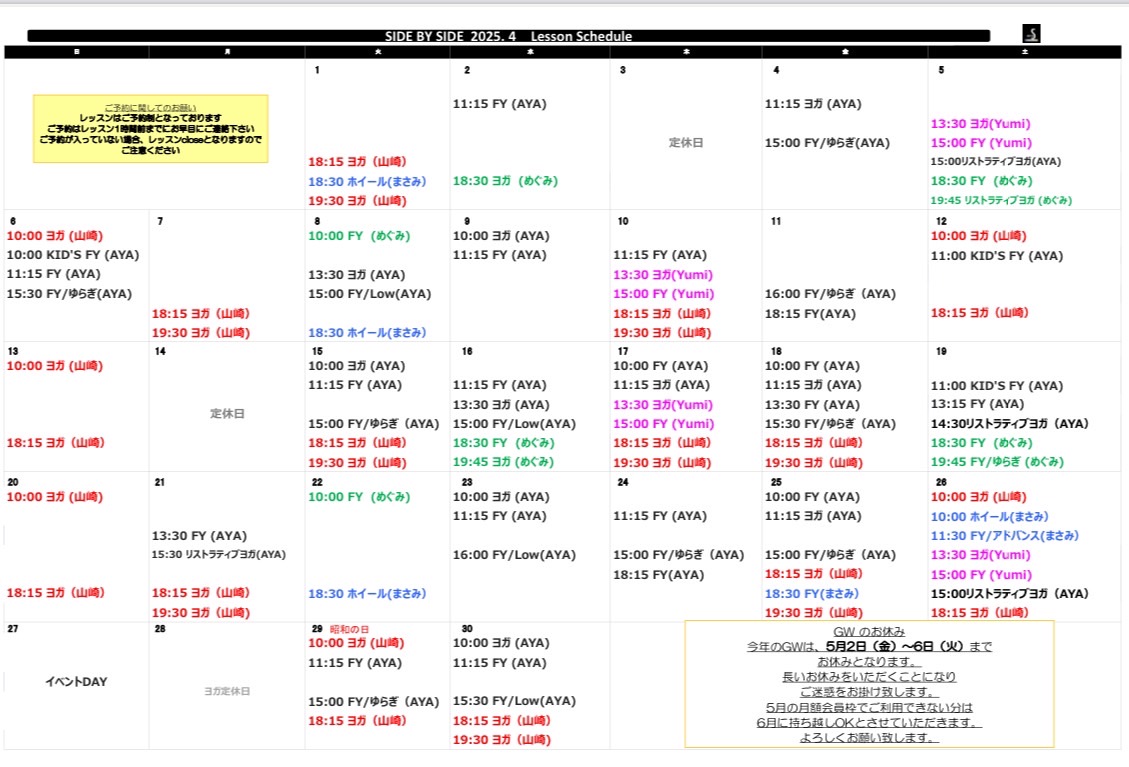Image resolution: width=1129 pixels, height=767 pixels.
Task: Select the '5月2日（金）～6日（火）' date range text
Action: tap(895, 646)
